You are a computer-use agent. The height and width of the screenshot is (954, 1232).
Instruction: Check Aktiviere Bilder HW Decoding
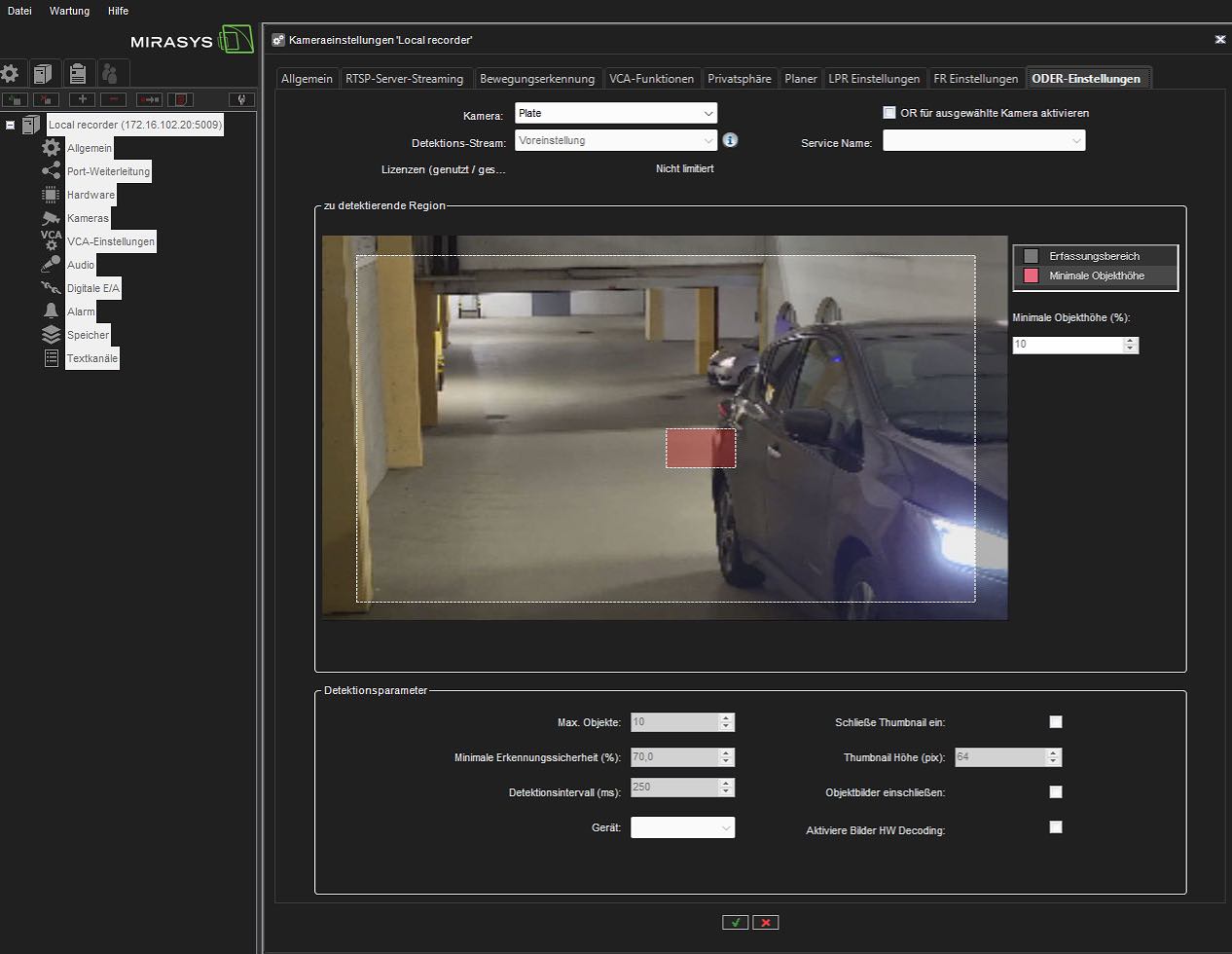[1056, 827]
